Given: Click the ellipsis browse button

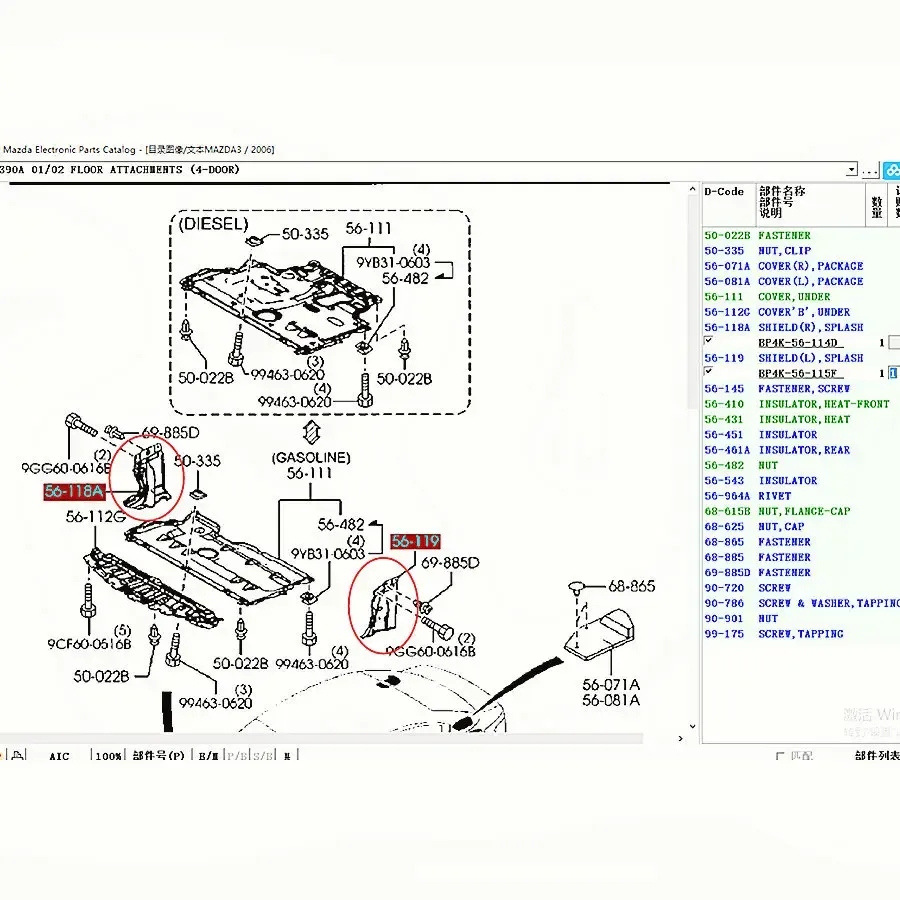Looking at the screenshot, I should (x=870, y=170).
